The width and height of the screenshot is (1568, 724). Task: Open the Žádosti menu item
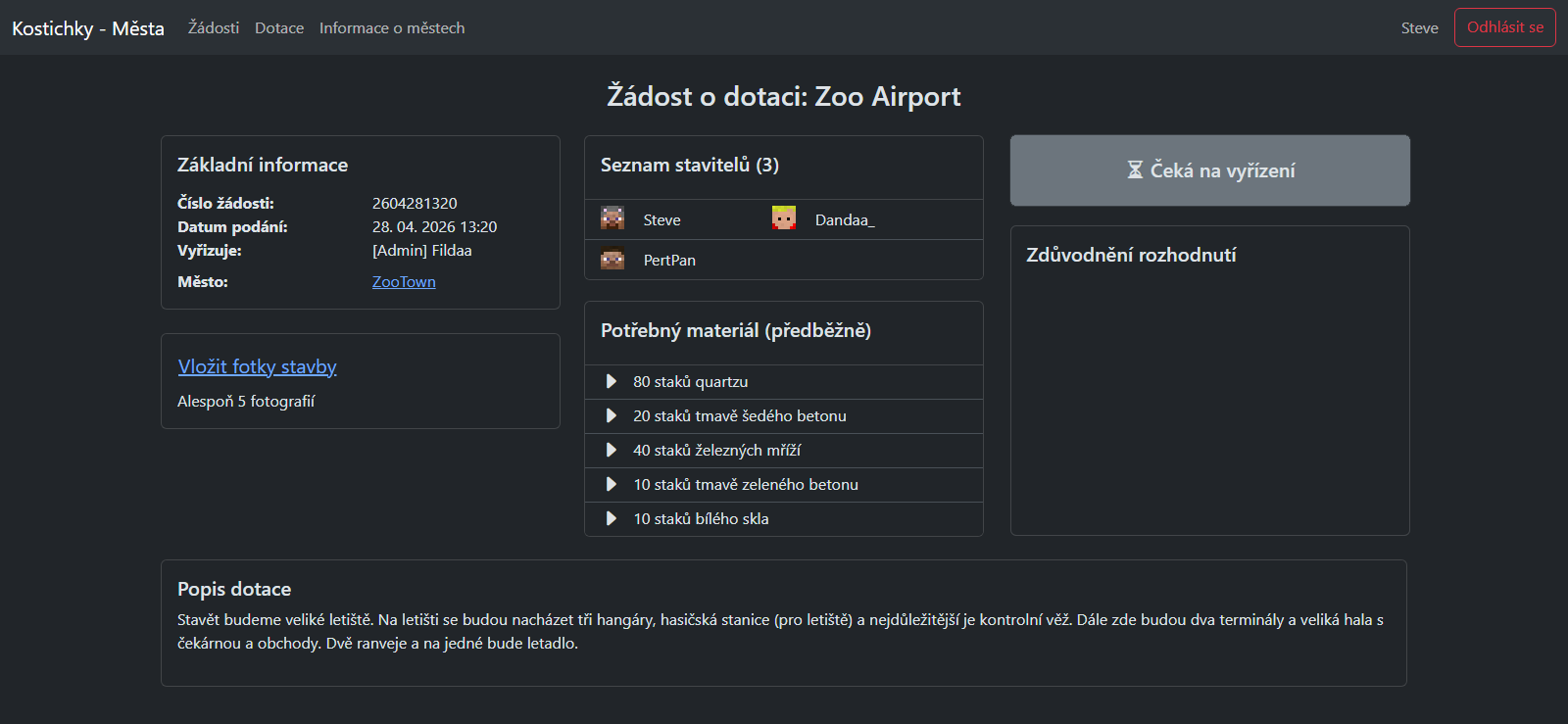pos(214,27)
